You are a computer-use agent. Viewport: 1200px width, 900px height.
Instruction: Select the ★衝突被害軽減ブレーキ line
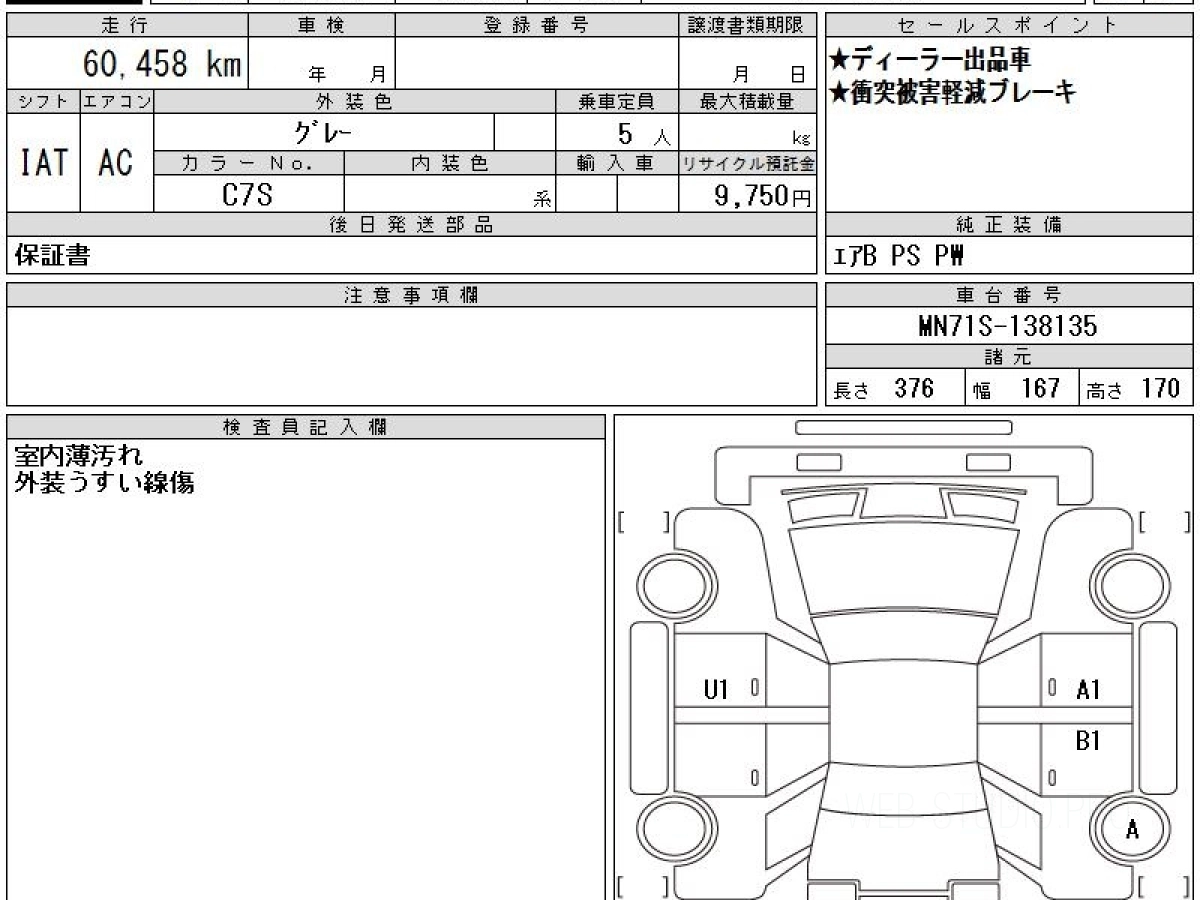(953, 93)
